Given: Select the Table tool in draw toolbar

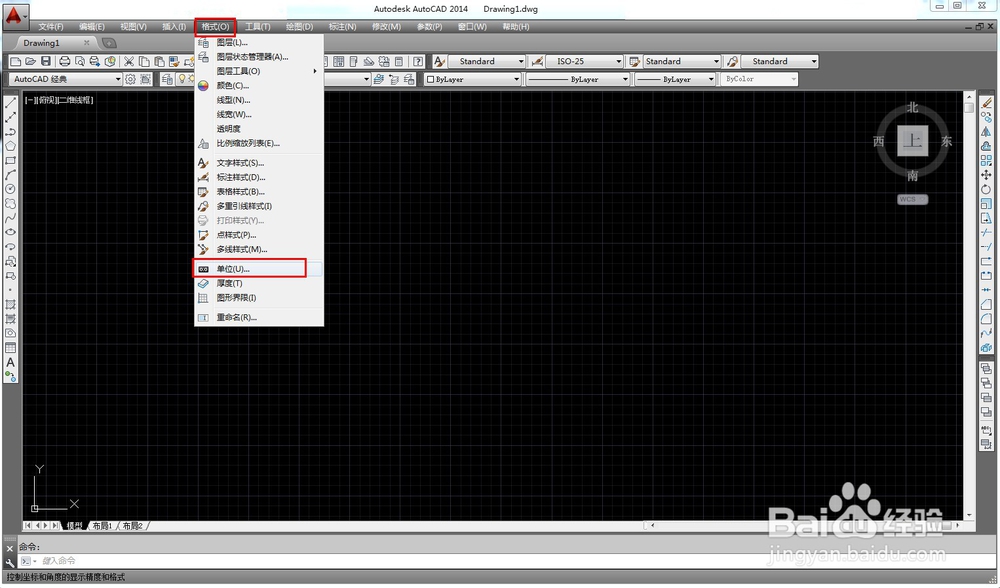Looking at the screenshot, I should [x=11, y=348].
